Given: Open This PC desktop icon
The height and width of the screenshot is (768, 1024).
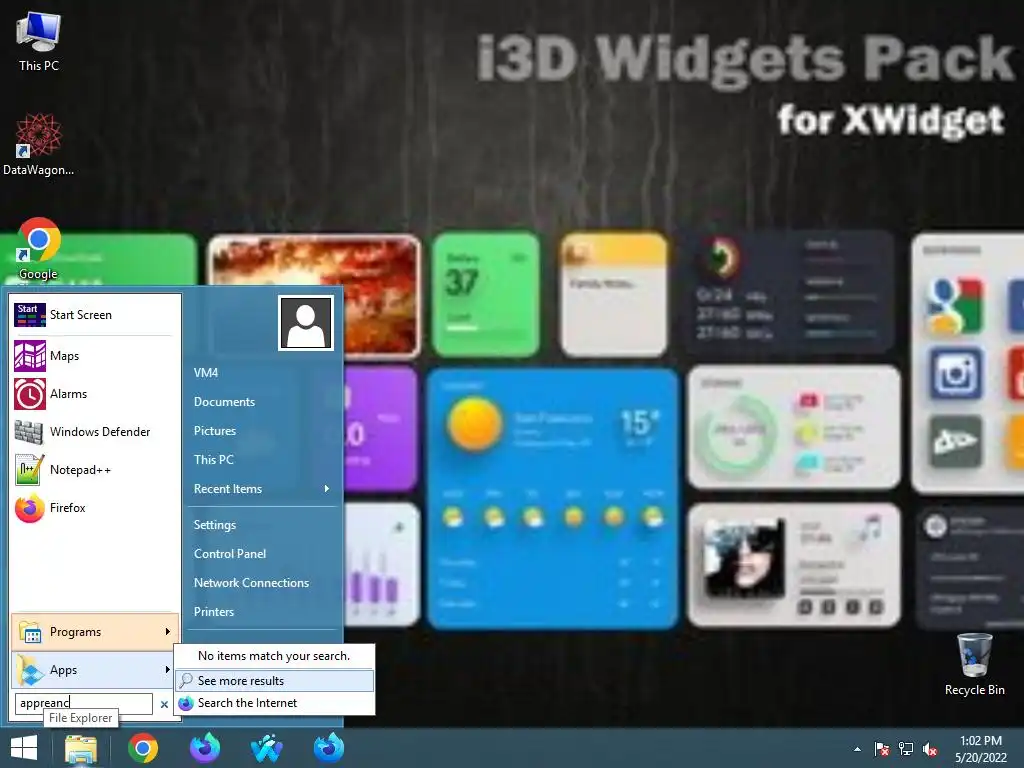Looking at the screenshot, I should 39,41.
